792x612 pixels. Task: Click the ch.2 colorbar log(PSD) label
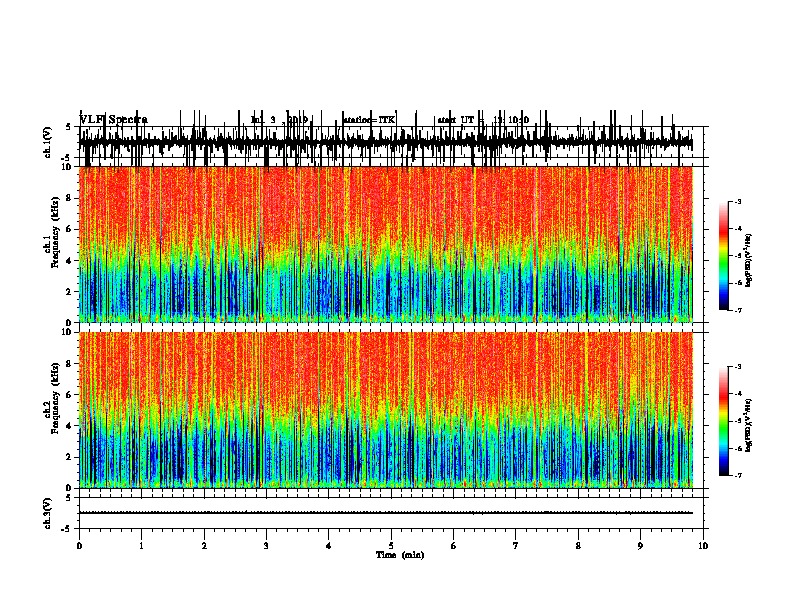(749, 425)
